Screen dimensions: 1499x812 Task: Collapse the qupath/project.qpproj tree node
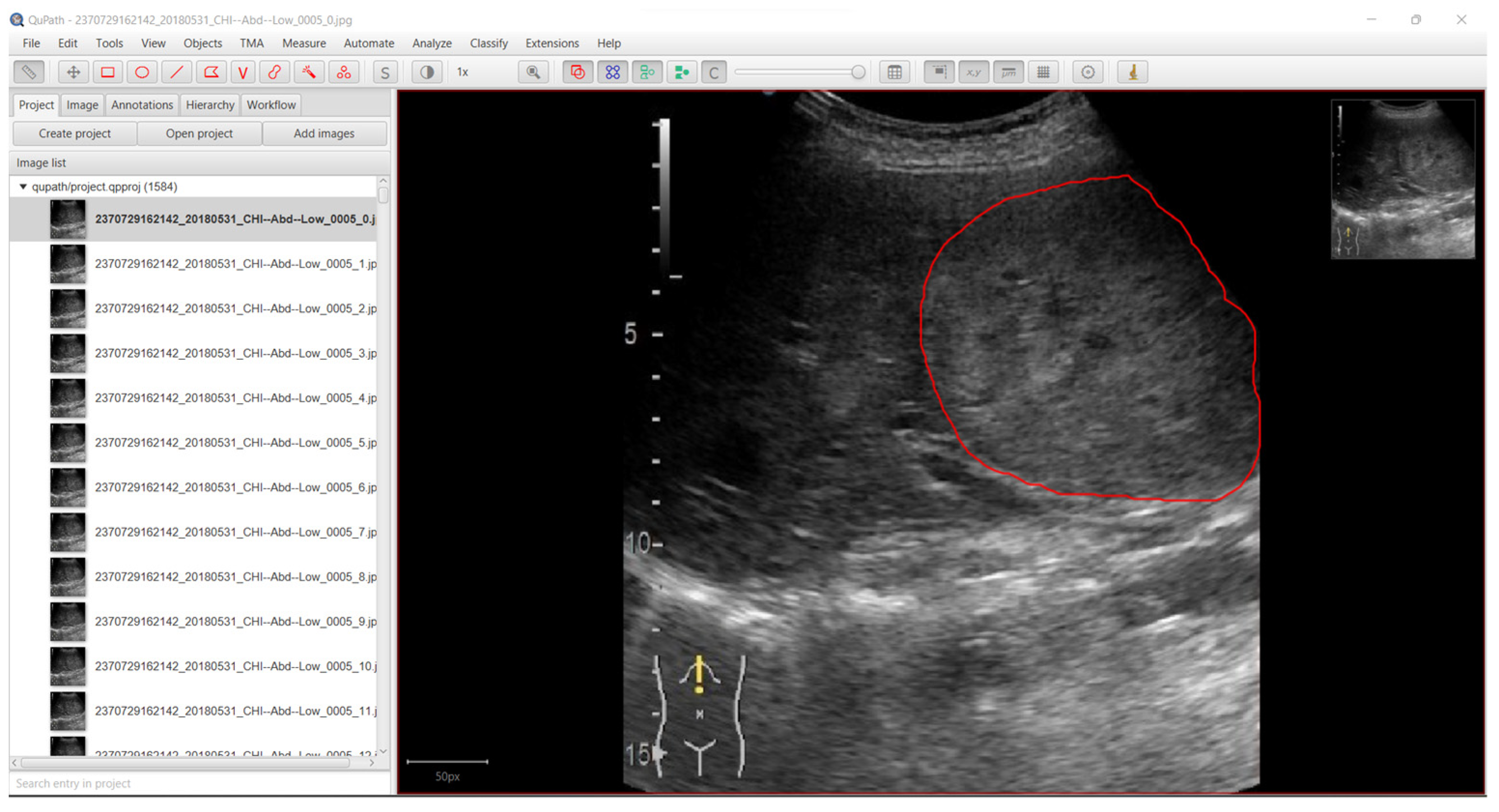(23, 187)
